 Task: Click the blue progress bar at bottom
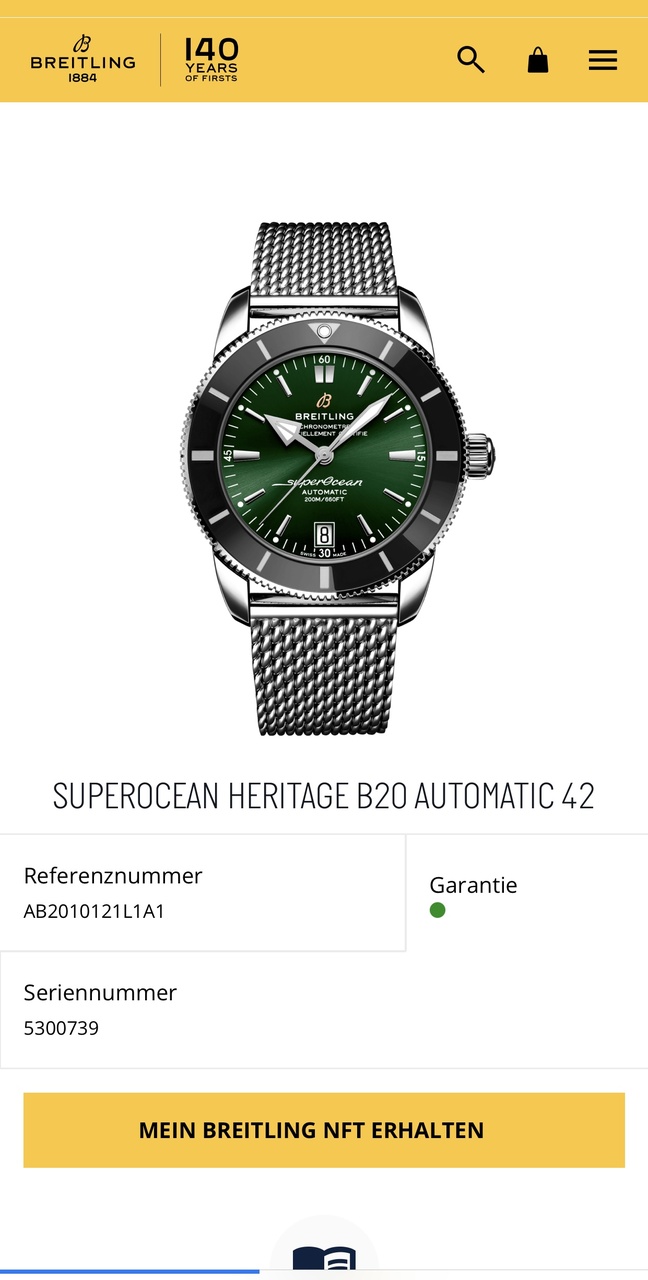130,1272
